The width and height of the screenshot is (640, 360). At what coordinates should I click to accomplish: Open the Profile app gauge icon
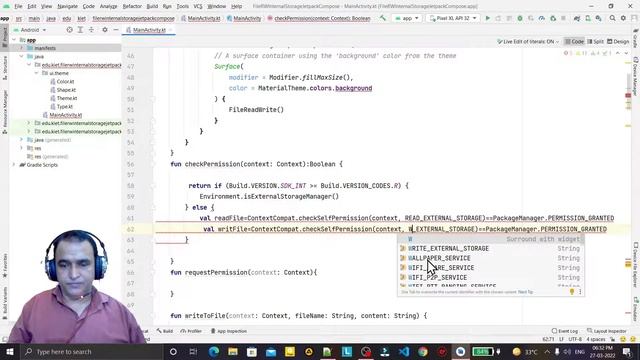click(x=542, y=18)
